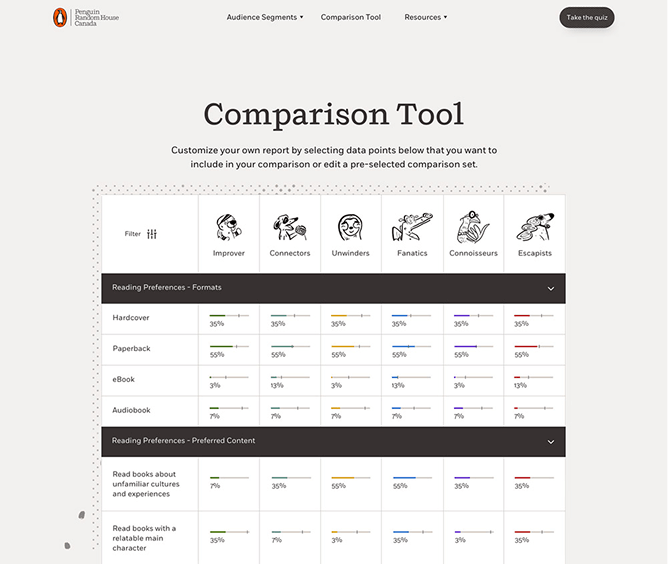The width and height of the screenshot is (668, 564).
Task: Click the Escapists Paperback 55% bar
Action: pos(534,346)
